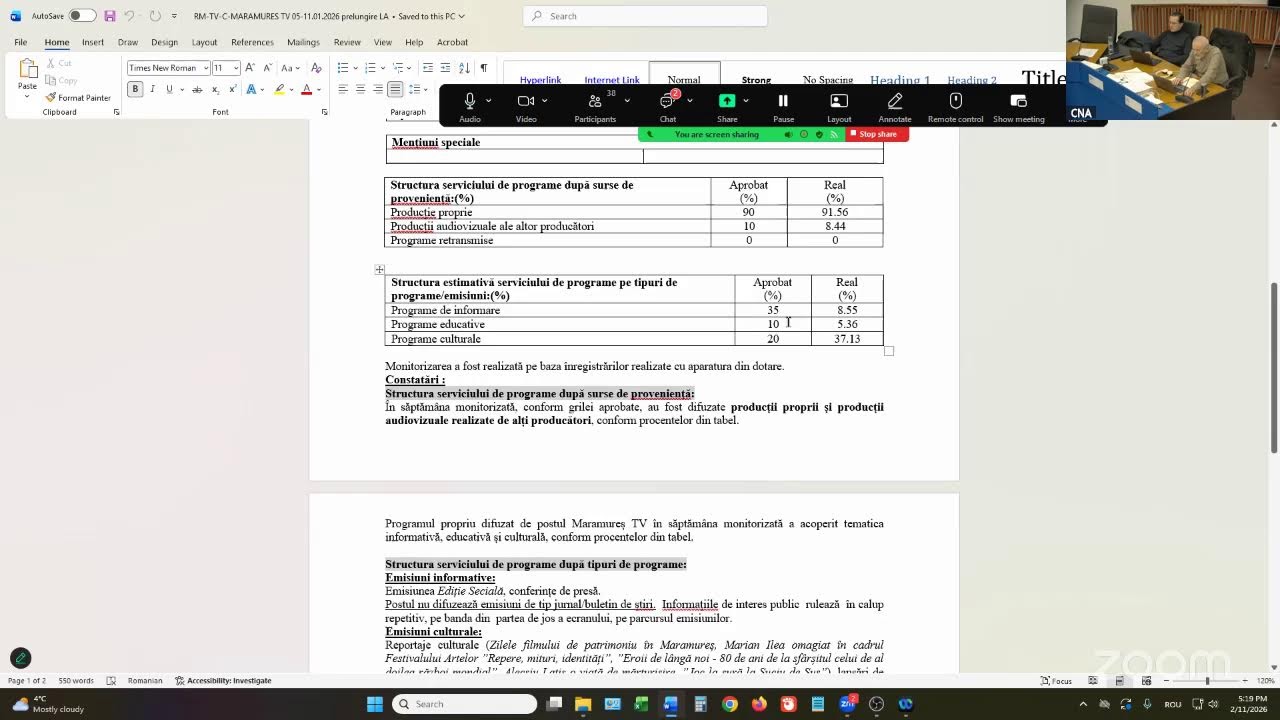
Task: Save the document with the floppy disk icon
Action: pos(109,16)
